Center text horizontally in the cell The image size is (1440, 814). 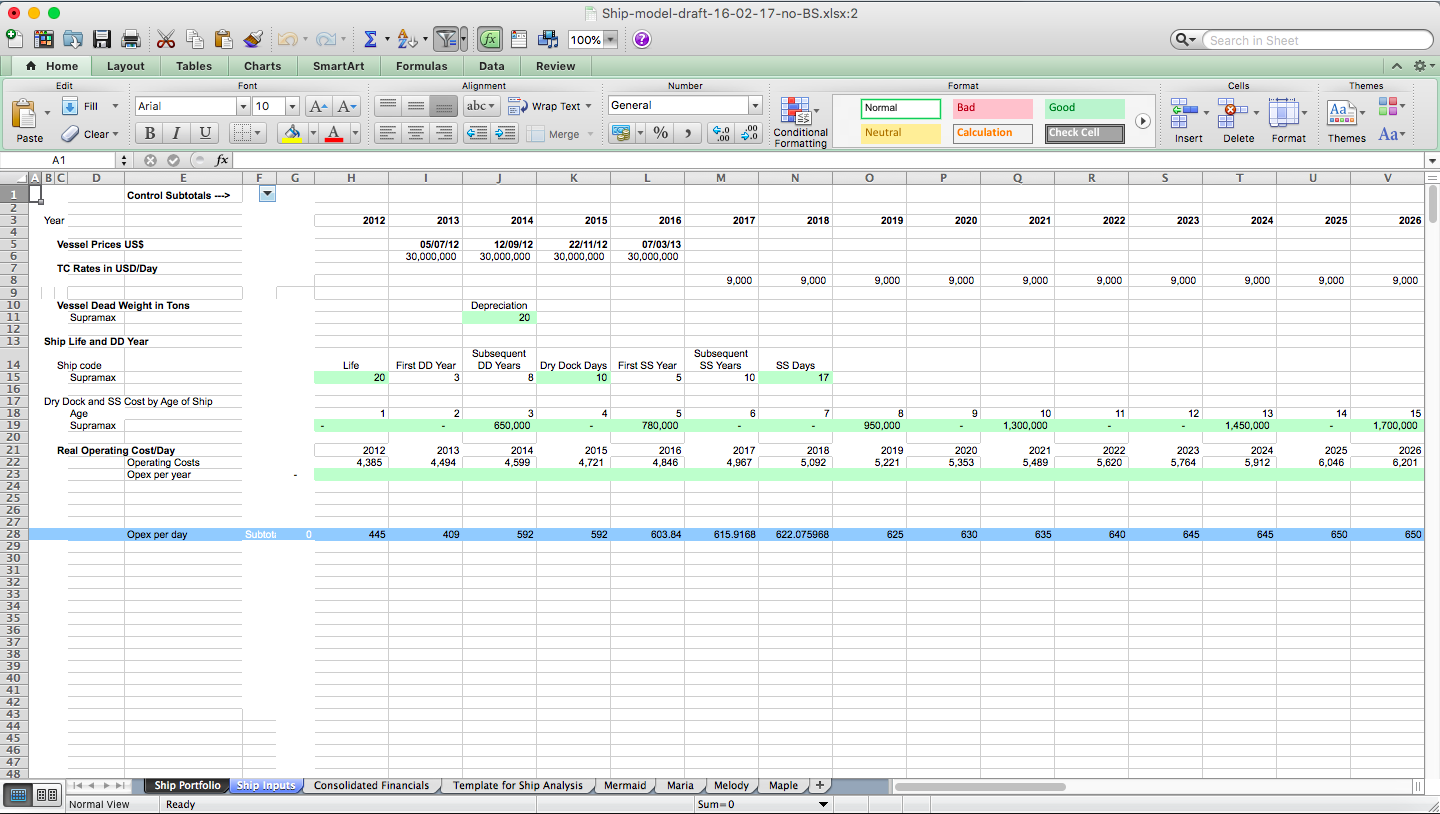click(416, 133)
